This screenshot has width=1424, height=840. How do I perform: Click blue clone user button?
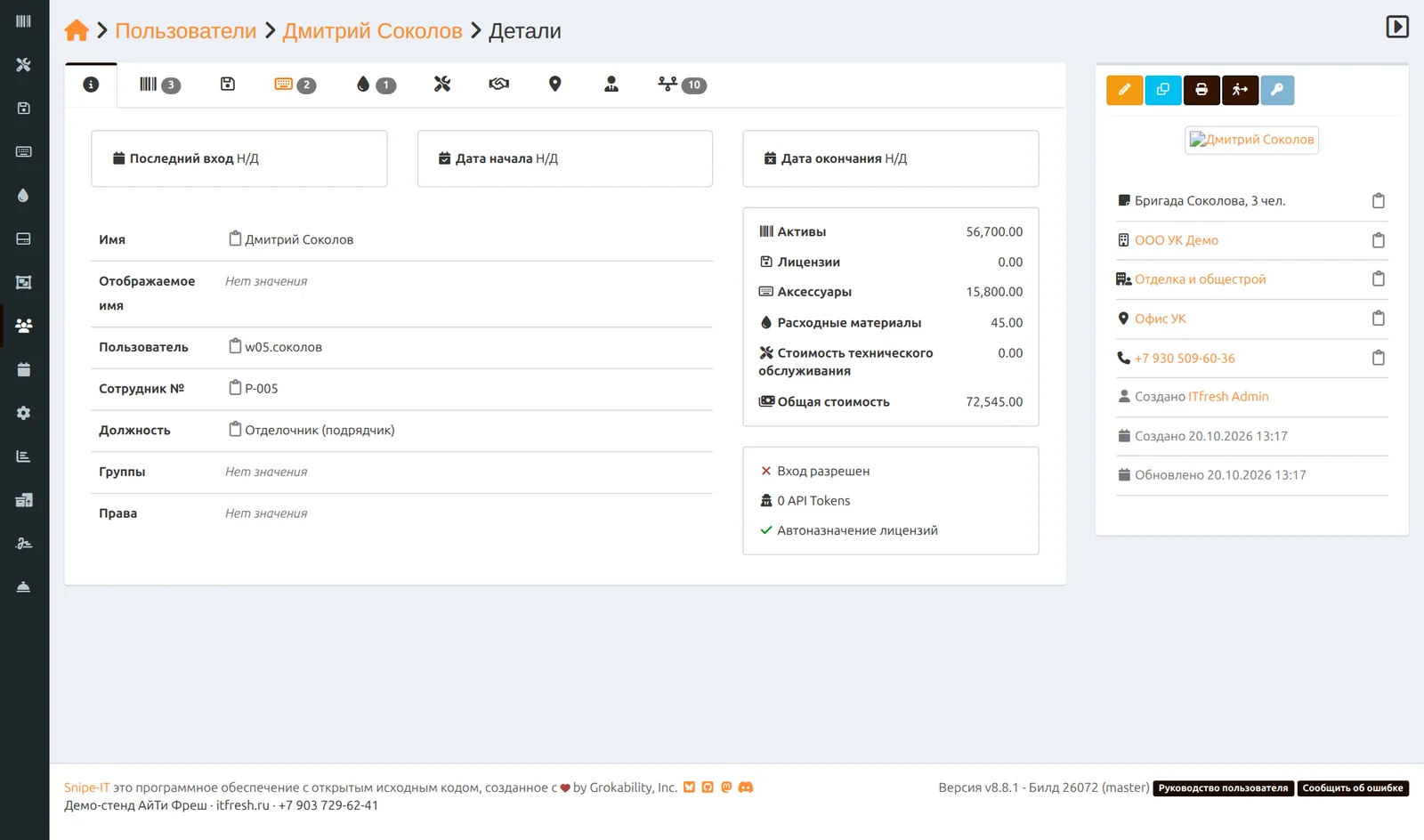[1162, 90]
